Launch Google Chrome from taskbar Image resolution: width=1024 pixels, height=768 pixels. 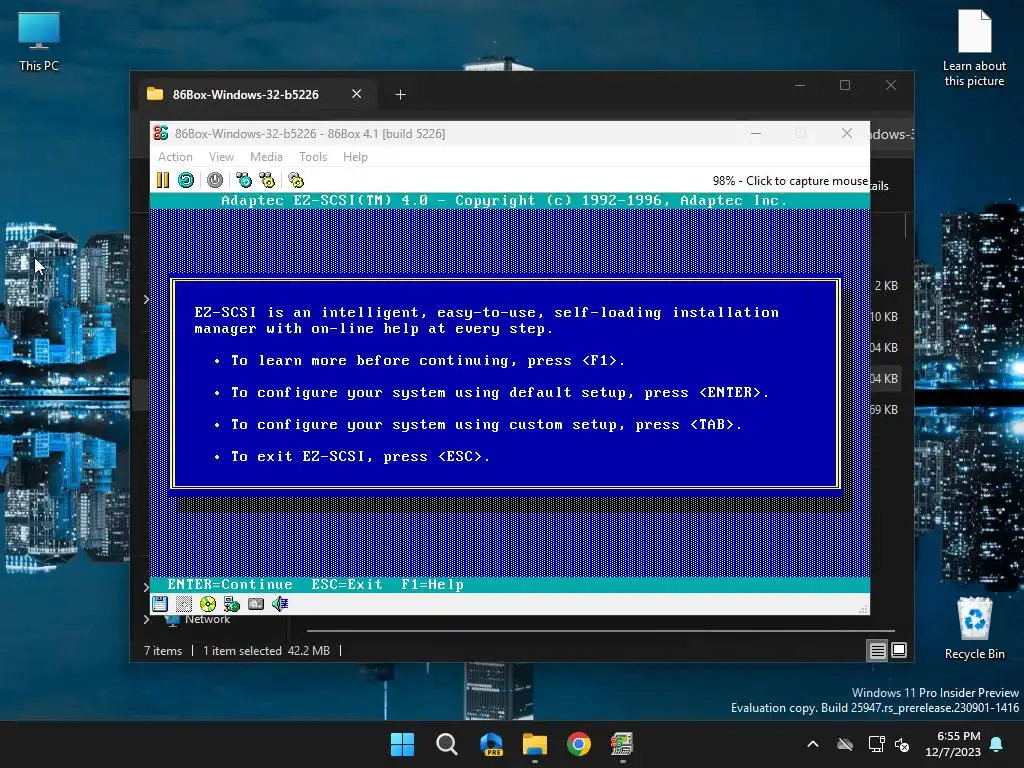tap(579, 744)
